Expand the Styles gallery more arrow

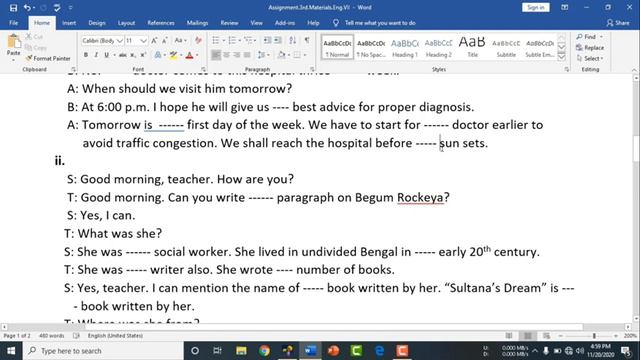click(562, 58)
